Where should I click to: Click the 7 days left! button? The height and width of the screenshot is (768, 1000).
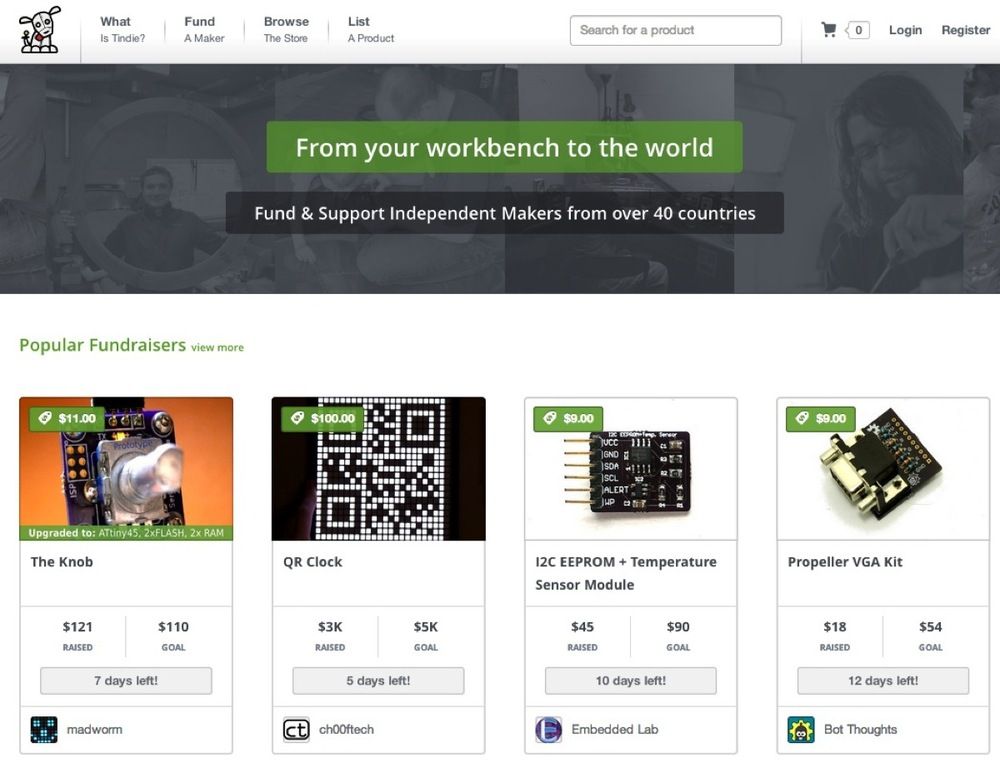tap(126, 681)
